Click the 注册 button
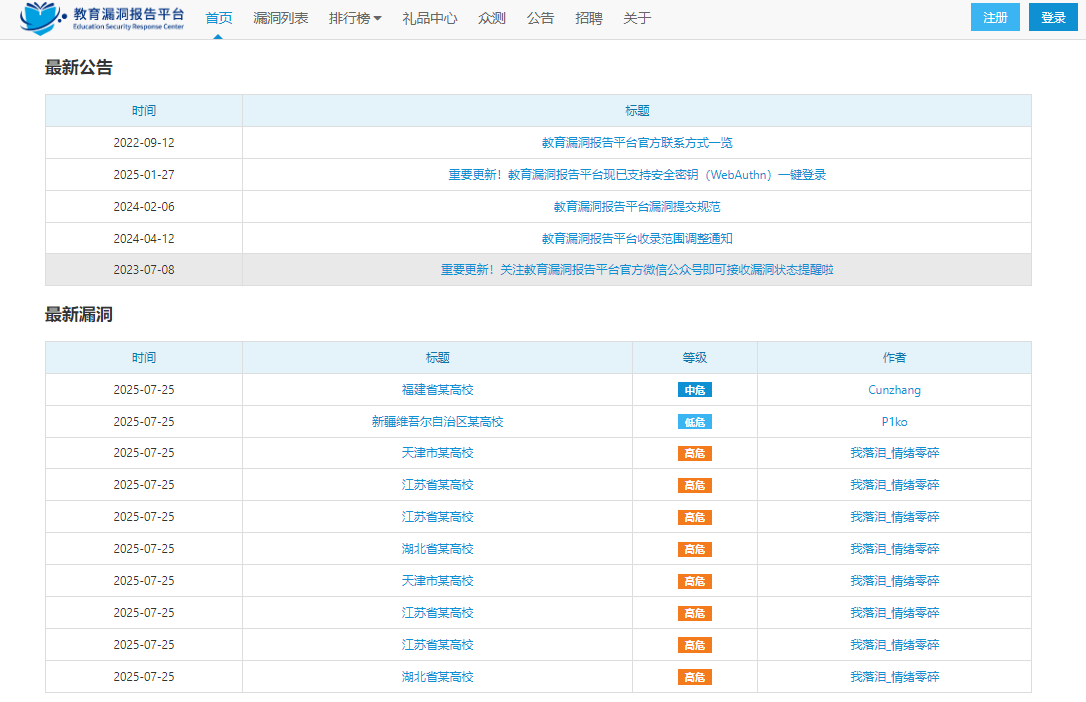The height and width of the screenshot is (702, 1086). point(995,17)
